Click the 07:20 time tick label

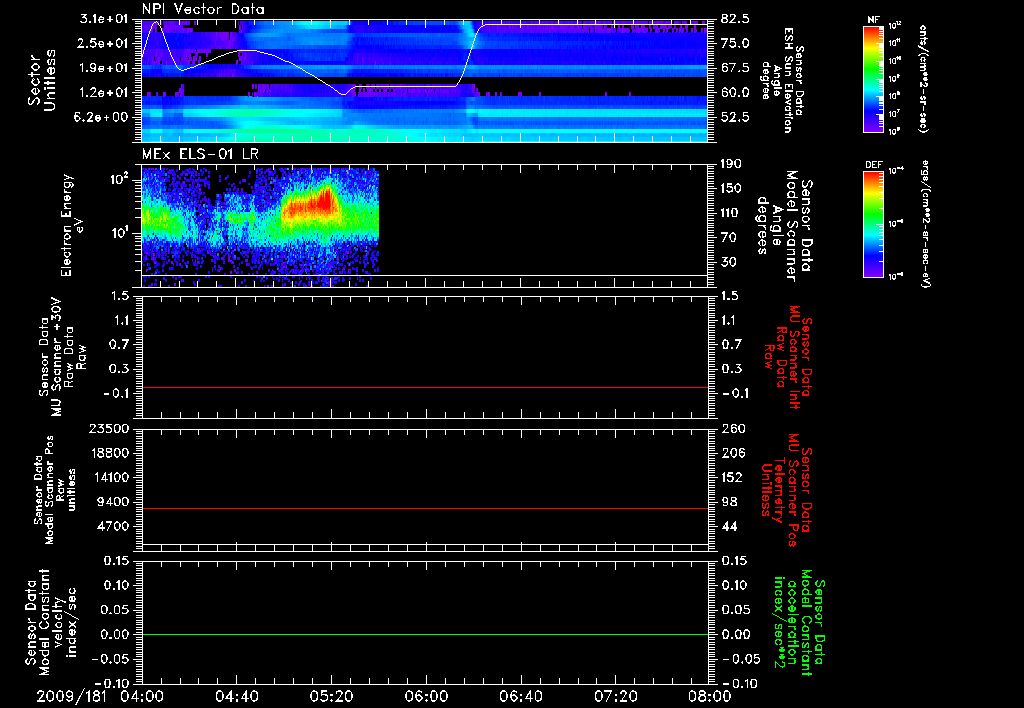615,696
